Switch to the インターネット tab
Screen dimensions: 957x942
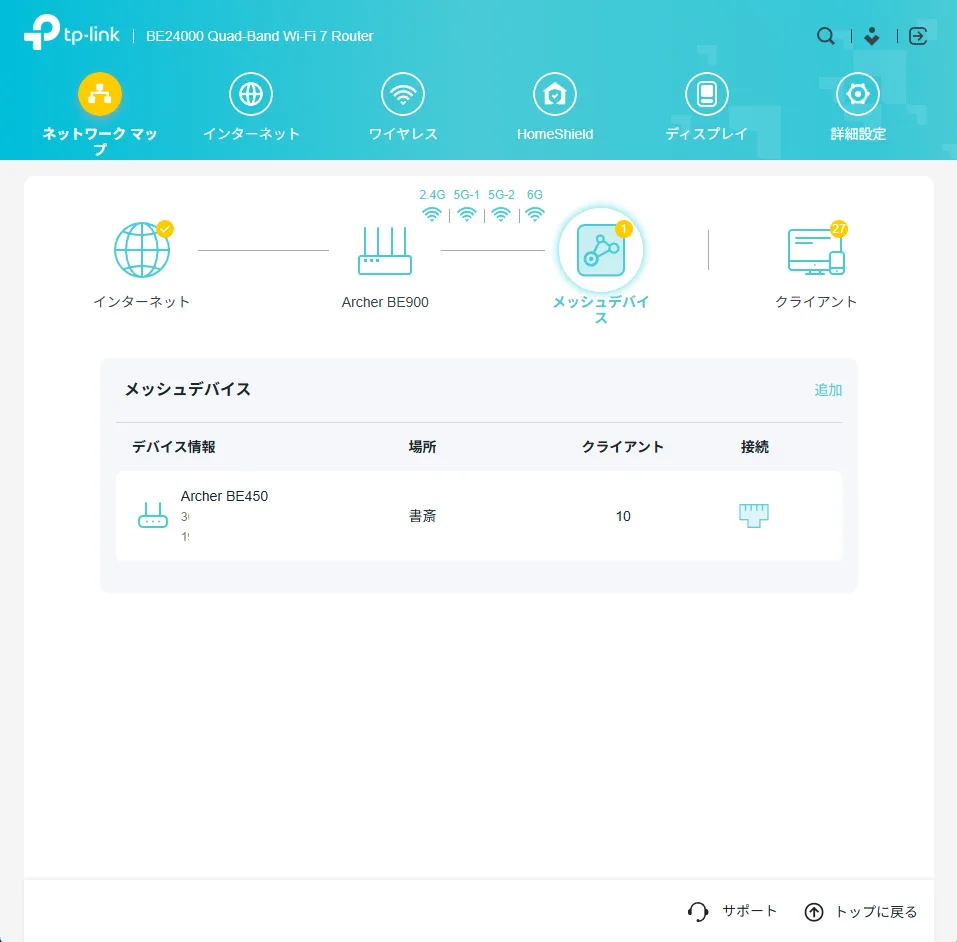(x=251, y=107)
